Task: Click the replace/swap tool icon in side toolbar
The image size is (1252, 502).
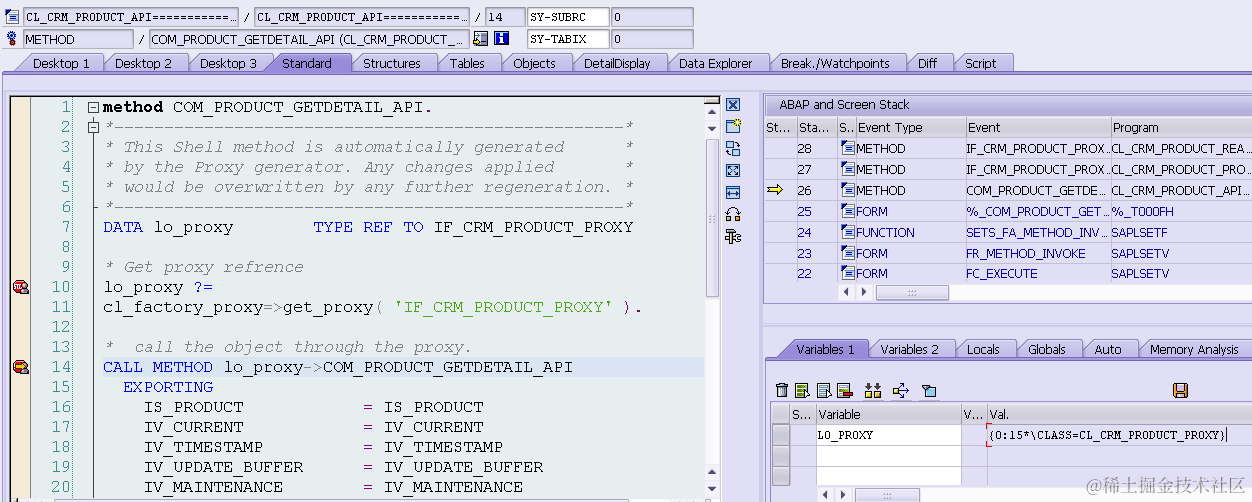Action: tap(733, 148)
